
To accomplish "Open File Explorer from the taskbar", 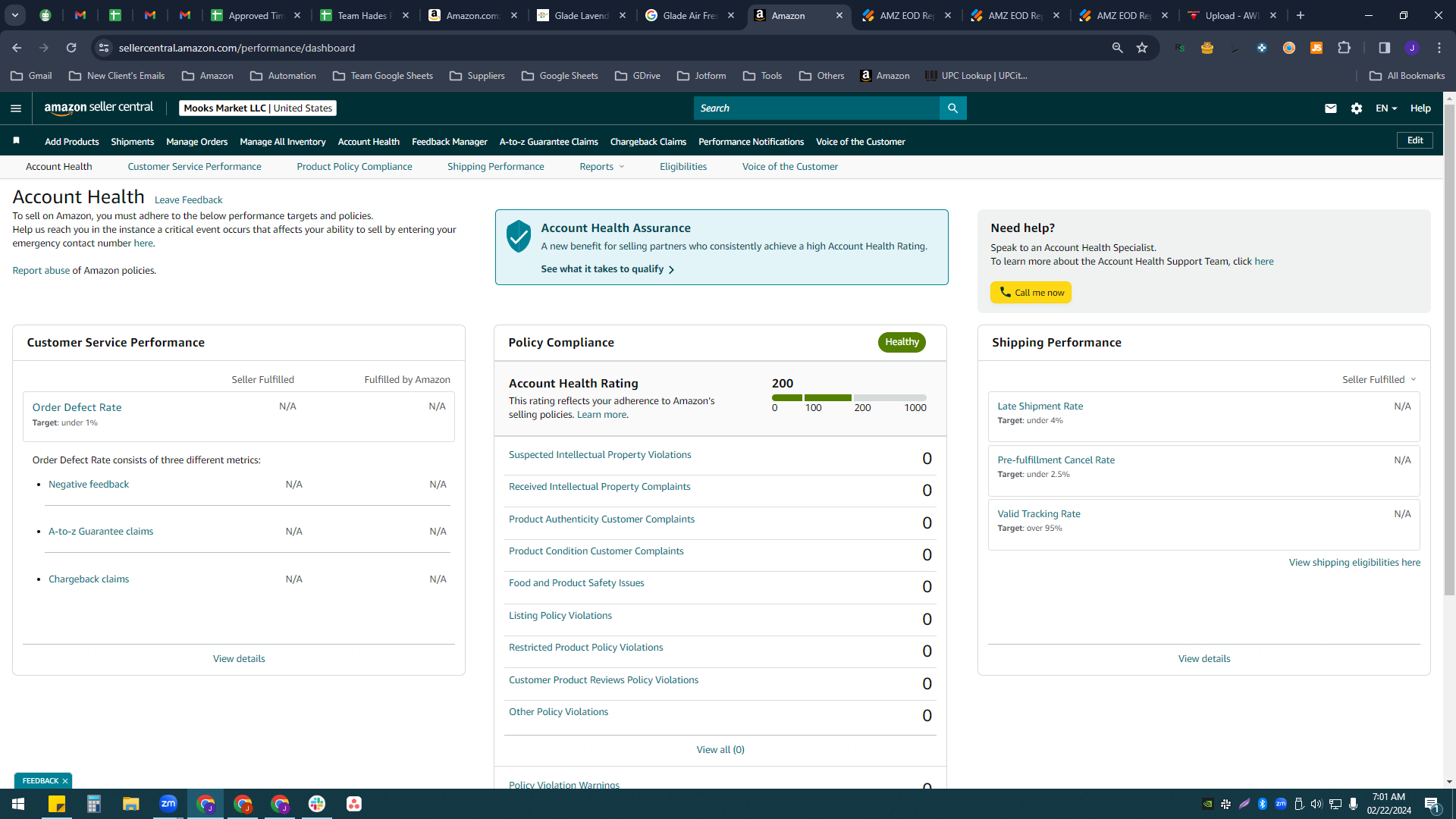I will click(x=130, y=804).
